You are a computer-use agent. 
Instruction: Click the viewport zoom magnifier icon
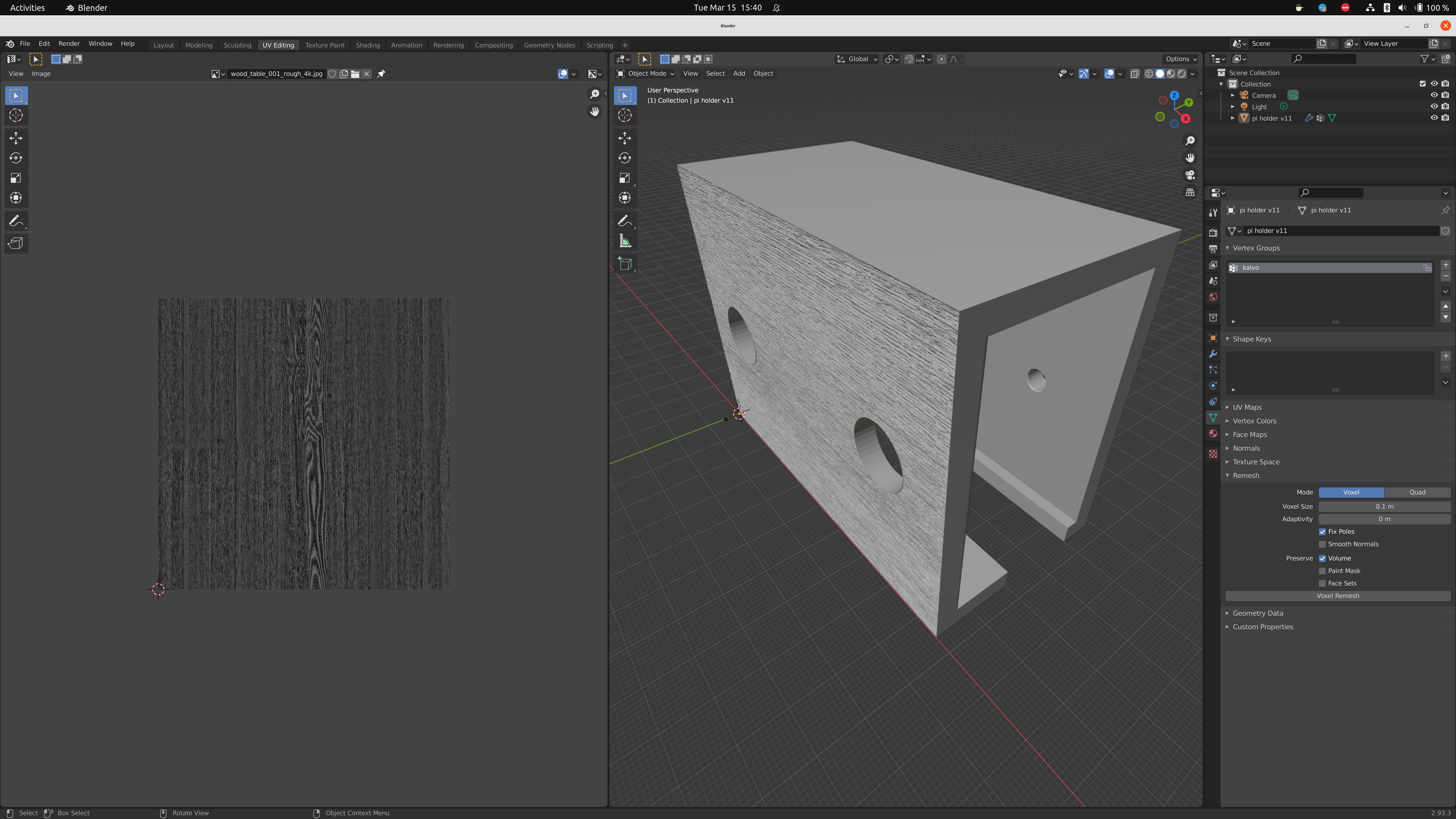coord(1190,141)
